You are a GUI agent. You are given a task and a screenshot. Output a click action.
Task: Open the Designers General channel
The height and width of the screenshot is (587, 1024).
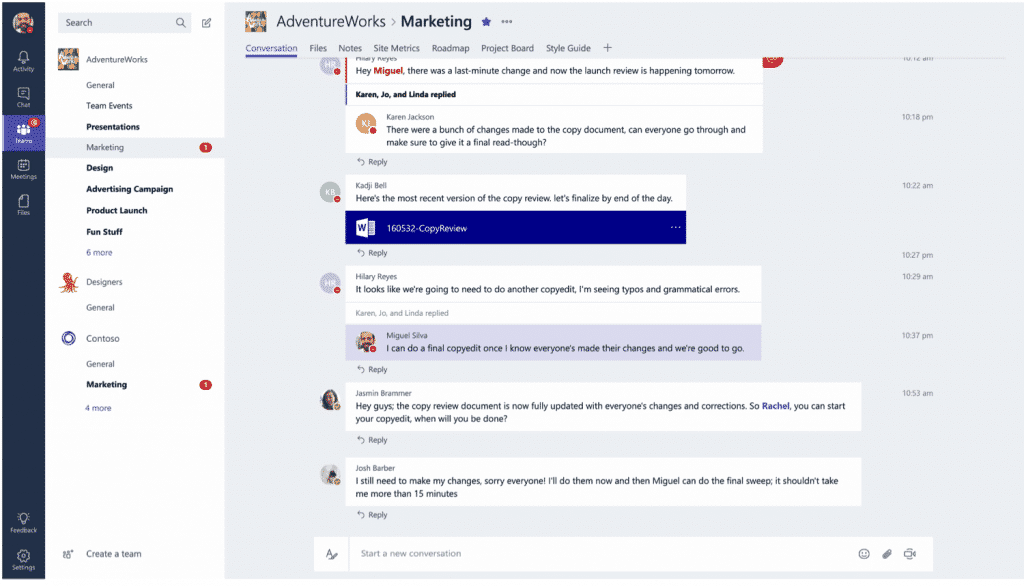coord(100,308)
